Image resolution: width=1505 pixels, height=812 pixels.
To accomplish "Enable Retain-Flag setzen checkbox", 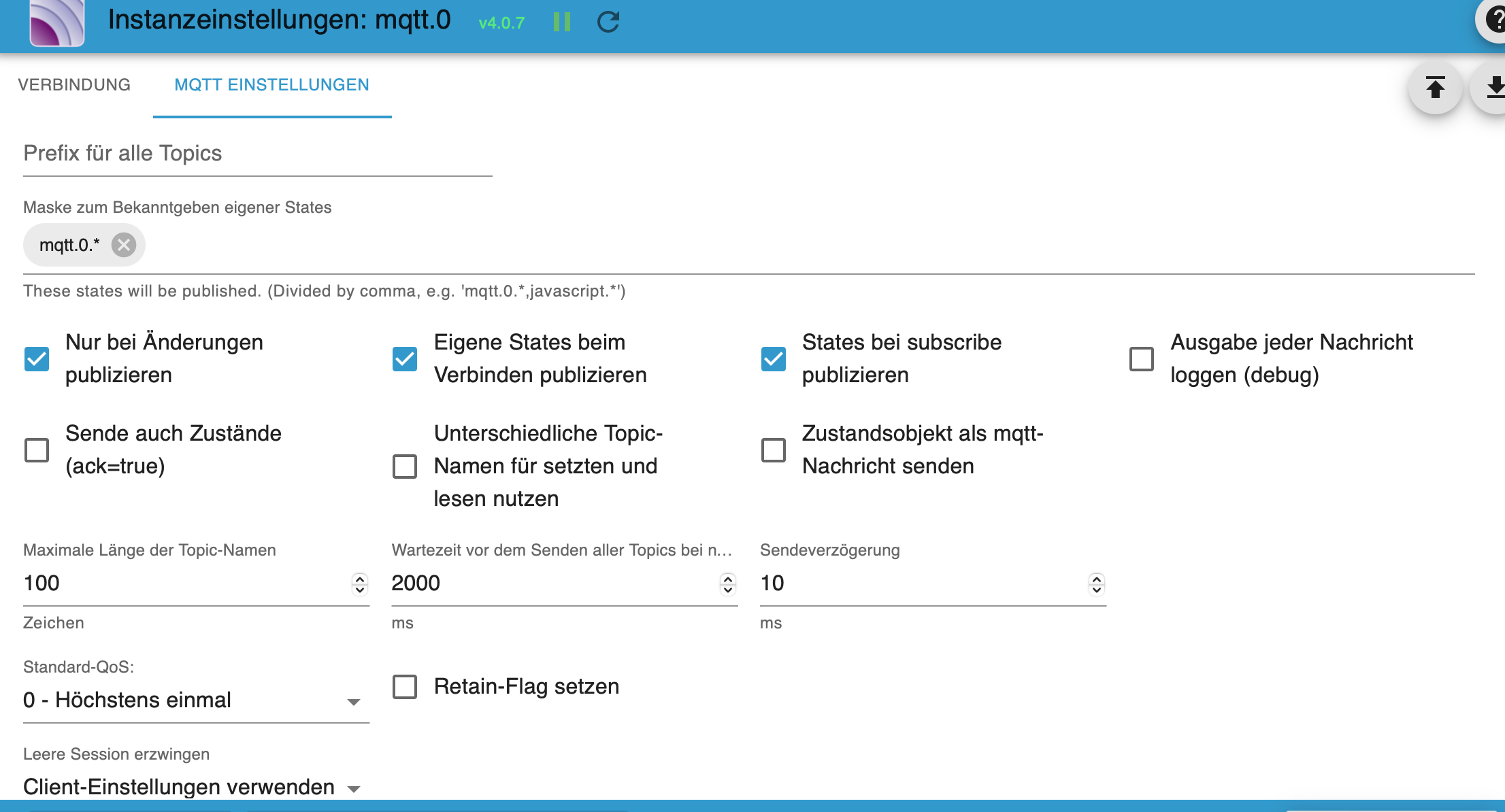I will tap(405, 687).
